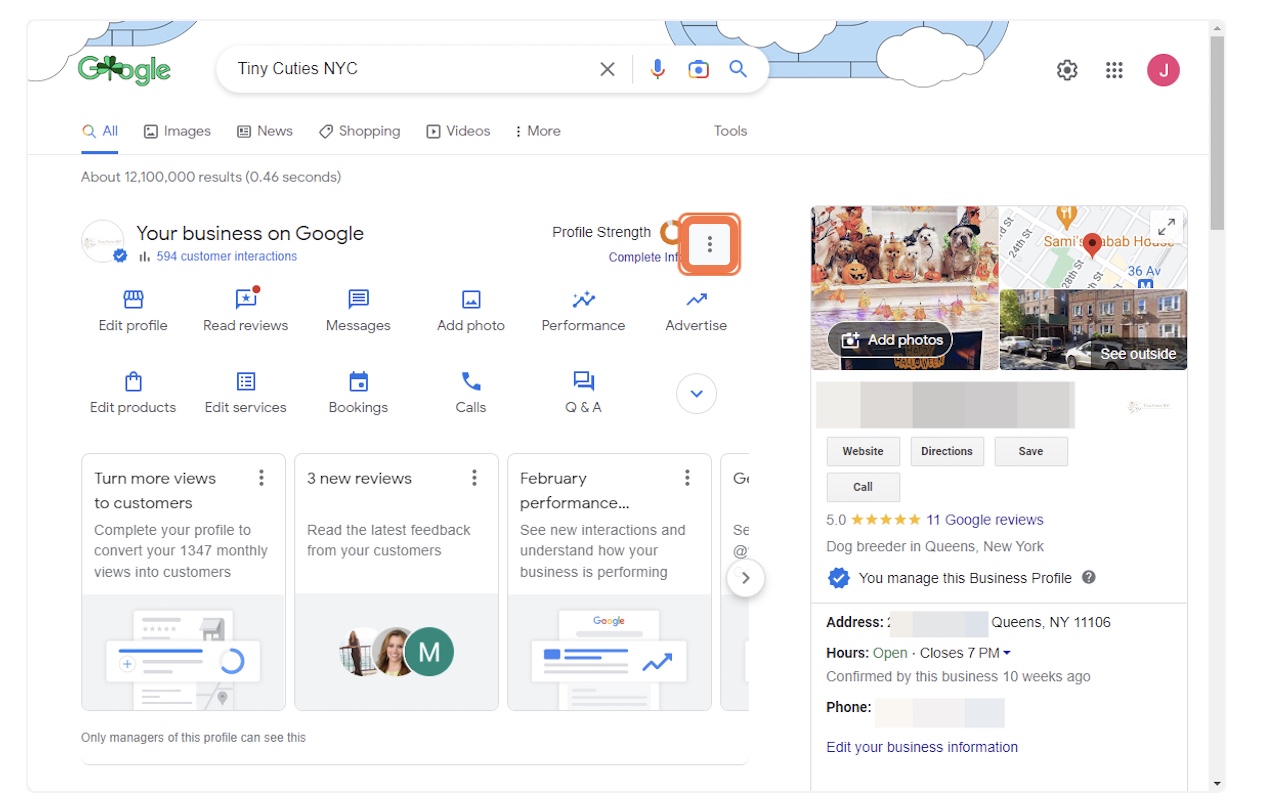Click the Save button
The width and height of the screenshot is (1270, 802).
coord(1031,452)
